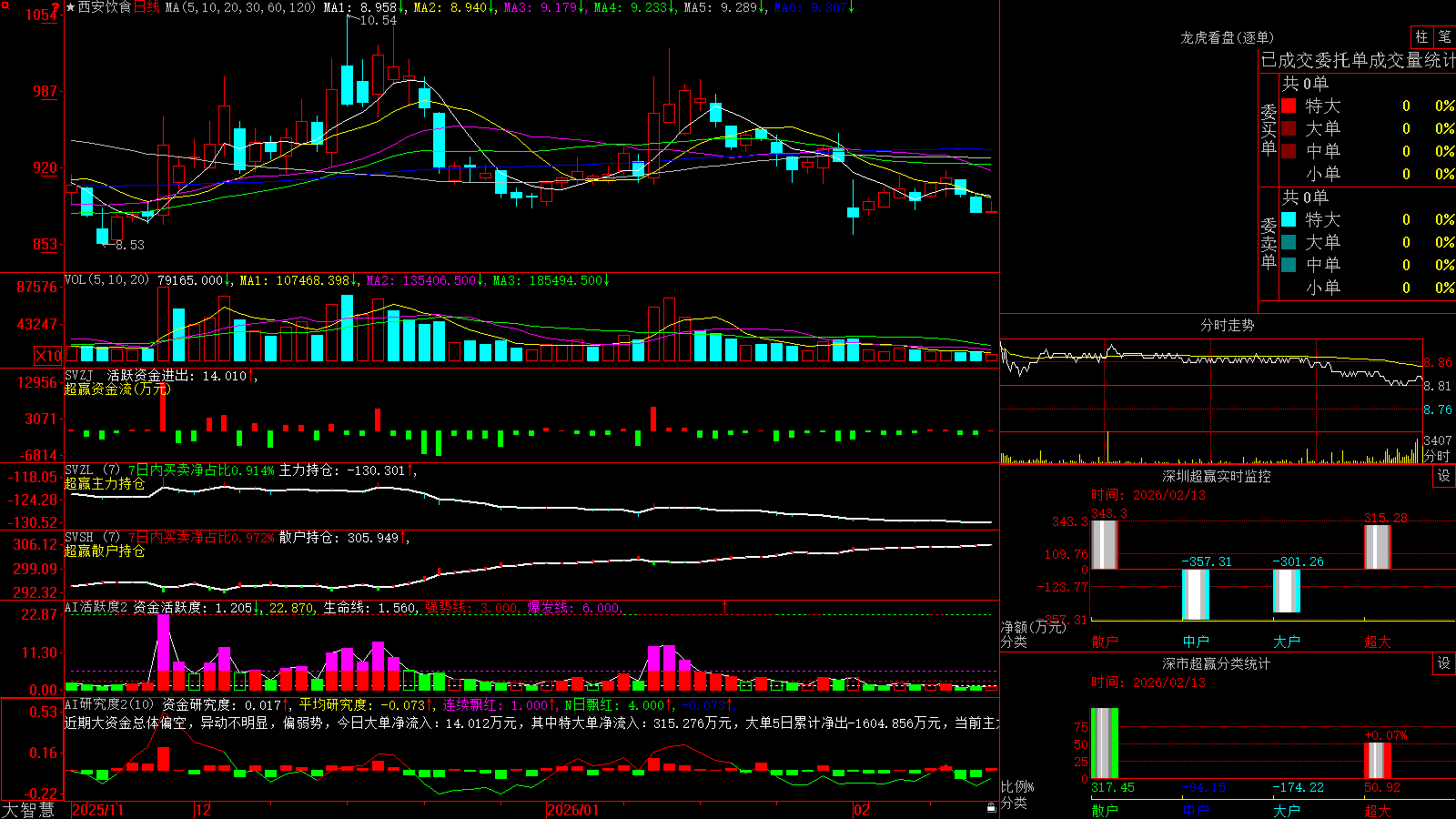Click the 8.53 low price label

[x=129, y=245]
